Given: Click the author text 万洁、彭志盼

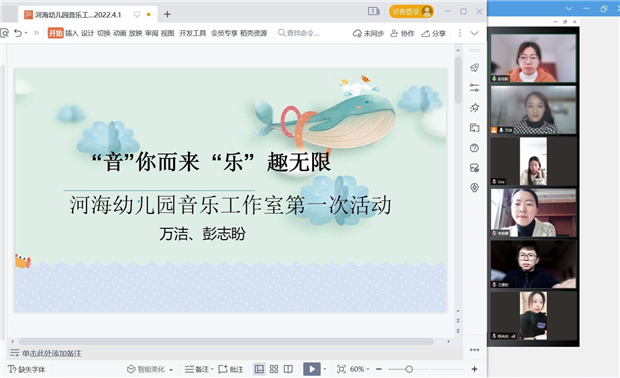Looking at the screenshot, I should coord(203,234).
